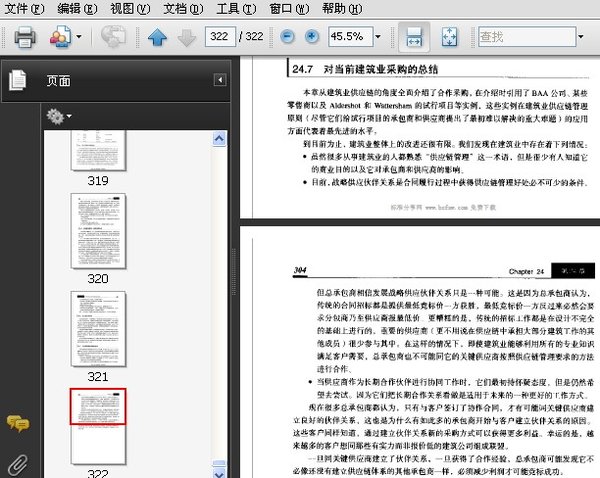The height and width of the screenshot is (478, 600).
Task: Select page 320 thumbnail
Action: pyautogui.click(x=98, y=231)
